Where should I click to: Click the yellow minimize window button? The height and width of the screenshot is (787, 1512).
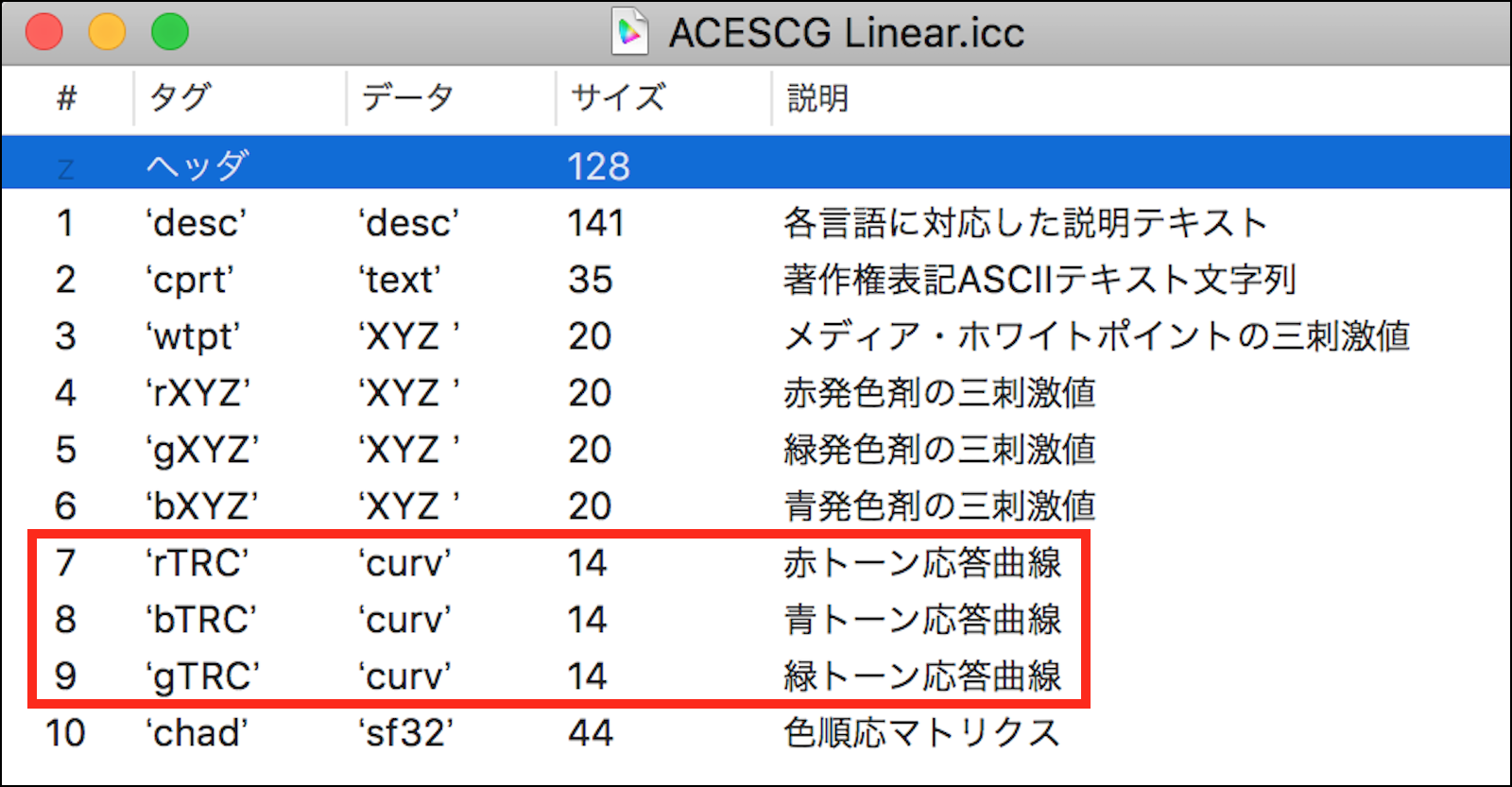pyautogui.click(x=107, y=32)
